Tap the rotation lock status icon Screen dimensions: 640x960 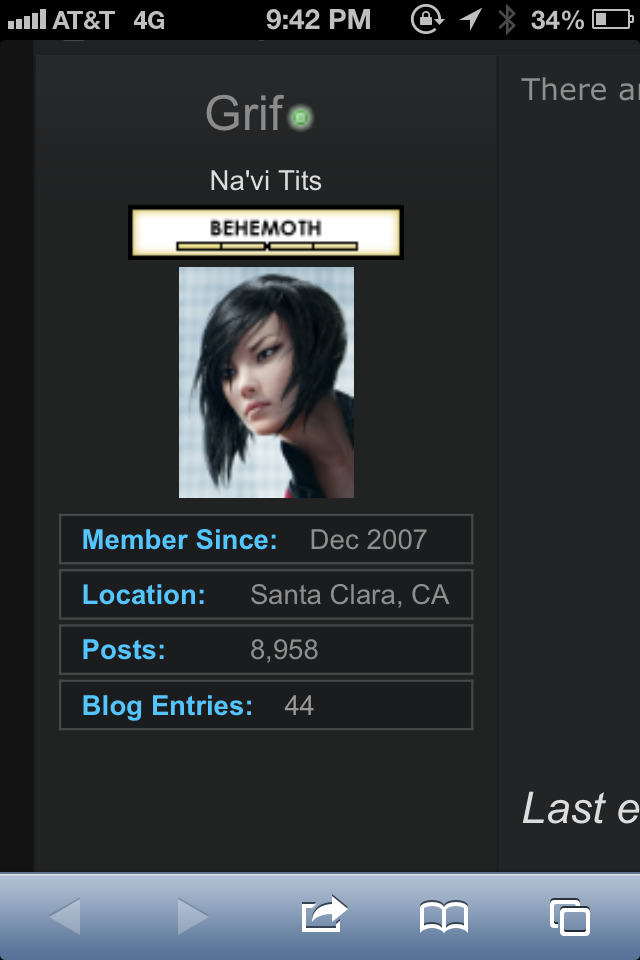pos(426,19)
